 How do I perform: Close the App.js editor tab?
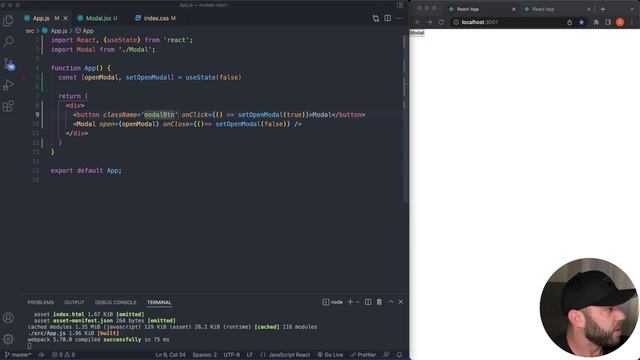pyautogui.click(x=65, y=18)
